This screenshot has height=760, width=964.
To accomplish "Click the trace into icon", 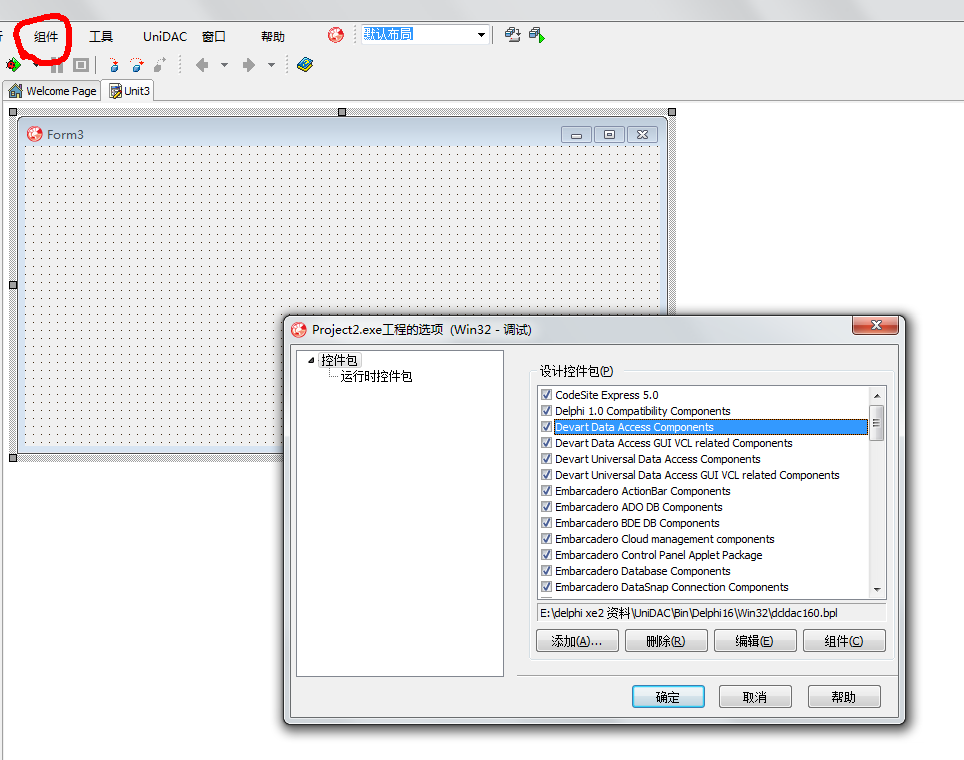I will pyautogui.click(x=114, y=65).
